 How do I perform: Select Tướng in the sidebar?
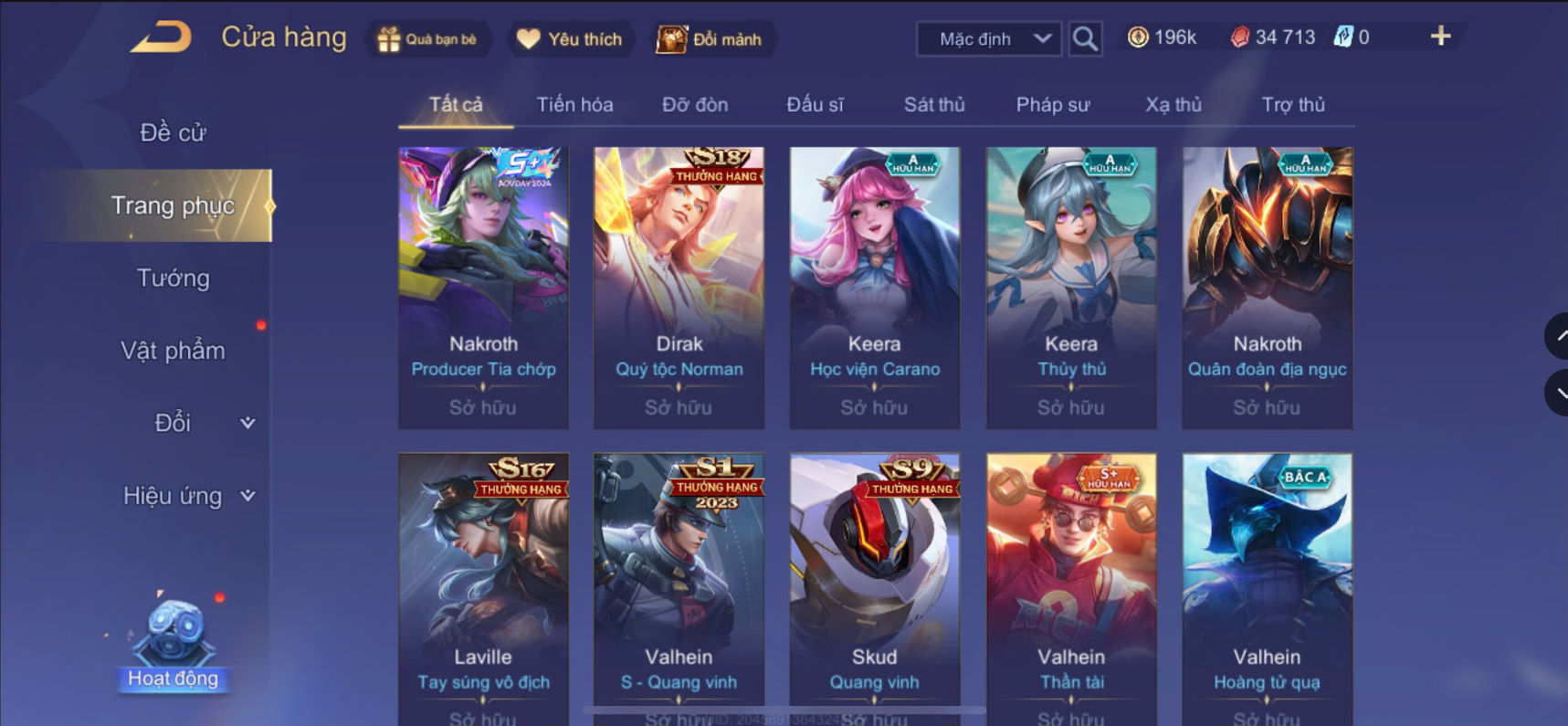pyautogui.click(x=173, y=278)
